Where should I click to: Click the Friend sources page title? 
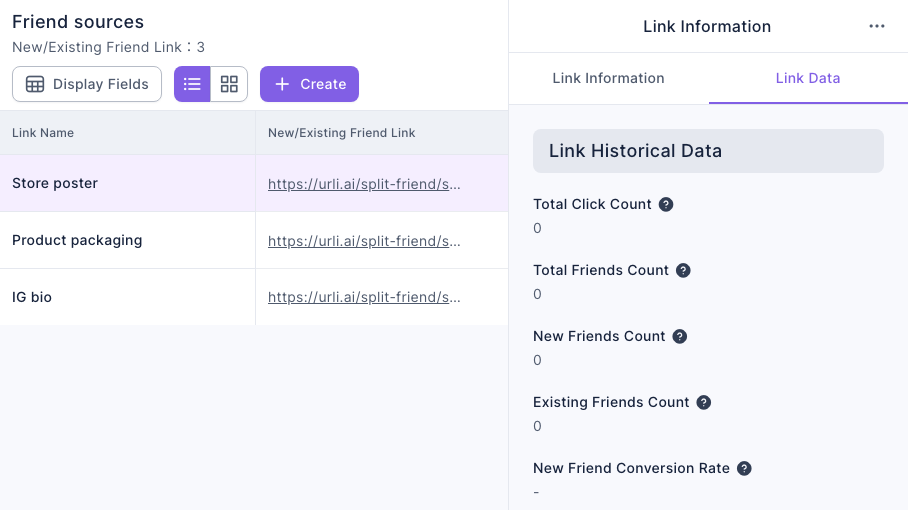[x=78, y=22]
